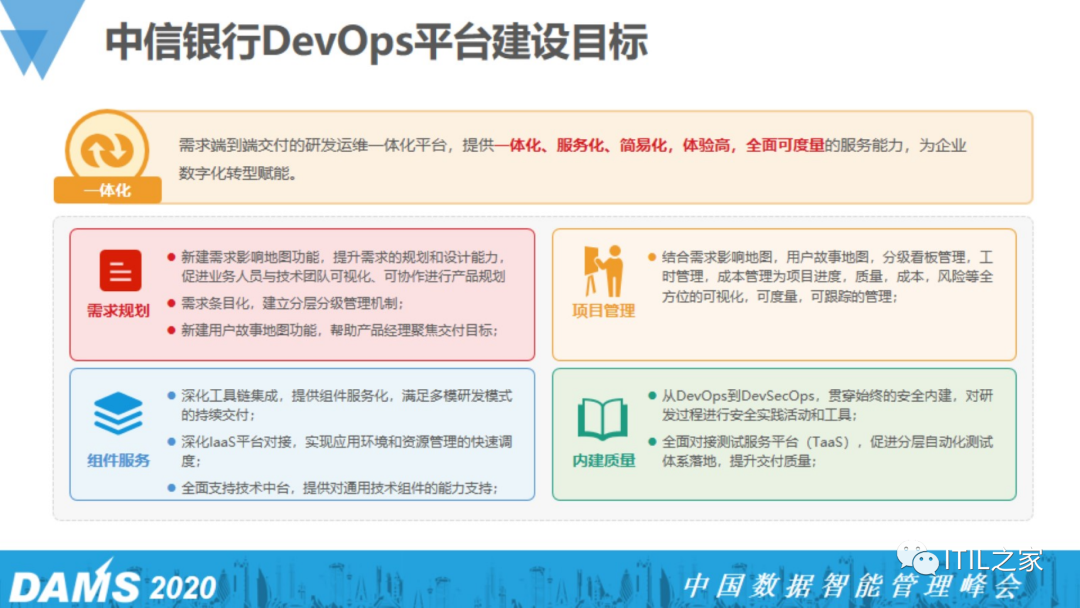Click the blue 组件服务 layers icon

pos(118,413)
